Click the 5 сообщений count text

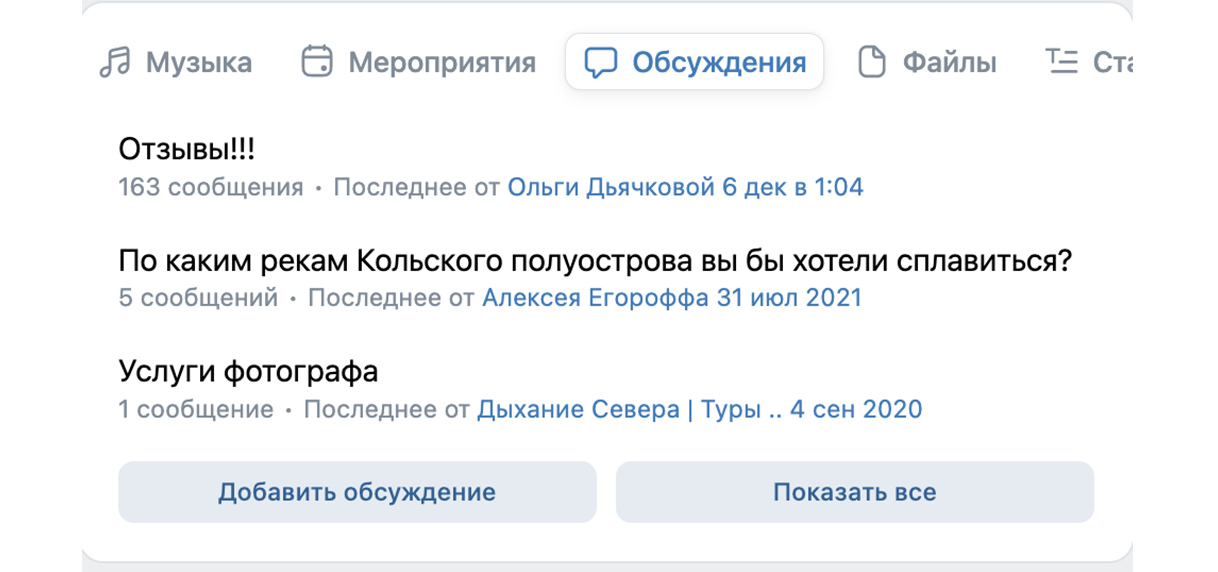198,298
